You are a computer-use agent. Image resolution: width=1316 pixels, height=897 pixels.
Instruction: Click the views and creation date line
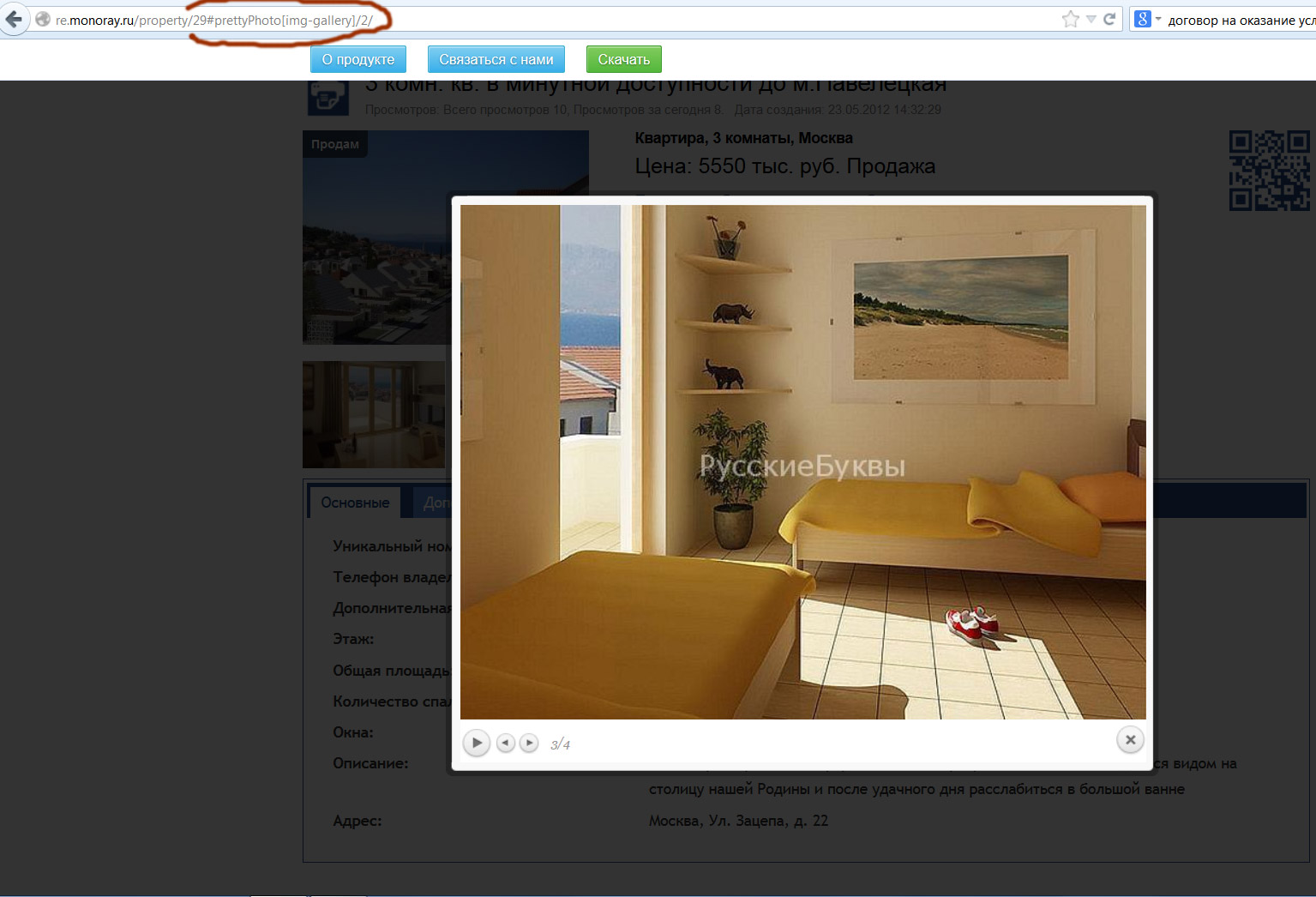tap(653, 110)
